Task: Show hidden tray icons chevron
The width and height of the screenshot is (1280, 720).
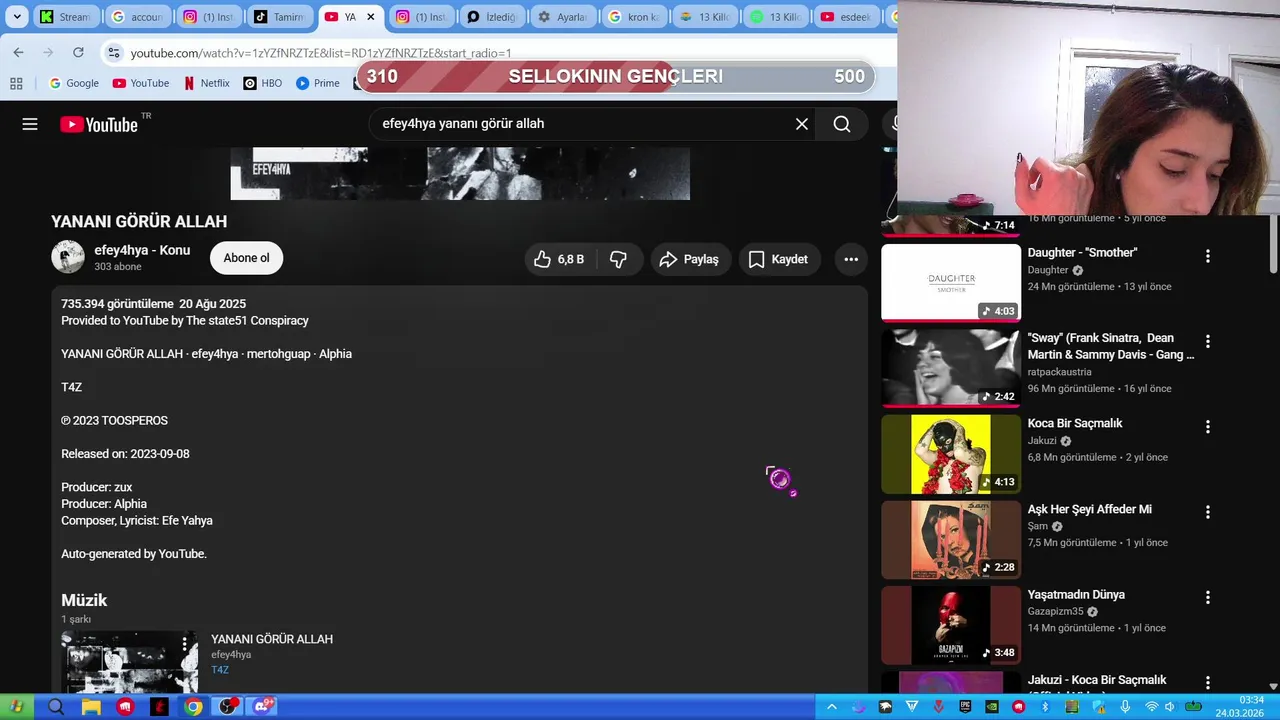Action: click(831, 707)
